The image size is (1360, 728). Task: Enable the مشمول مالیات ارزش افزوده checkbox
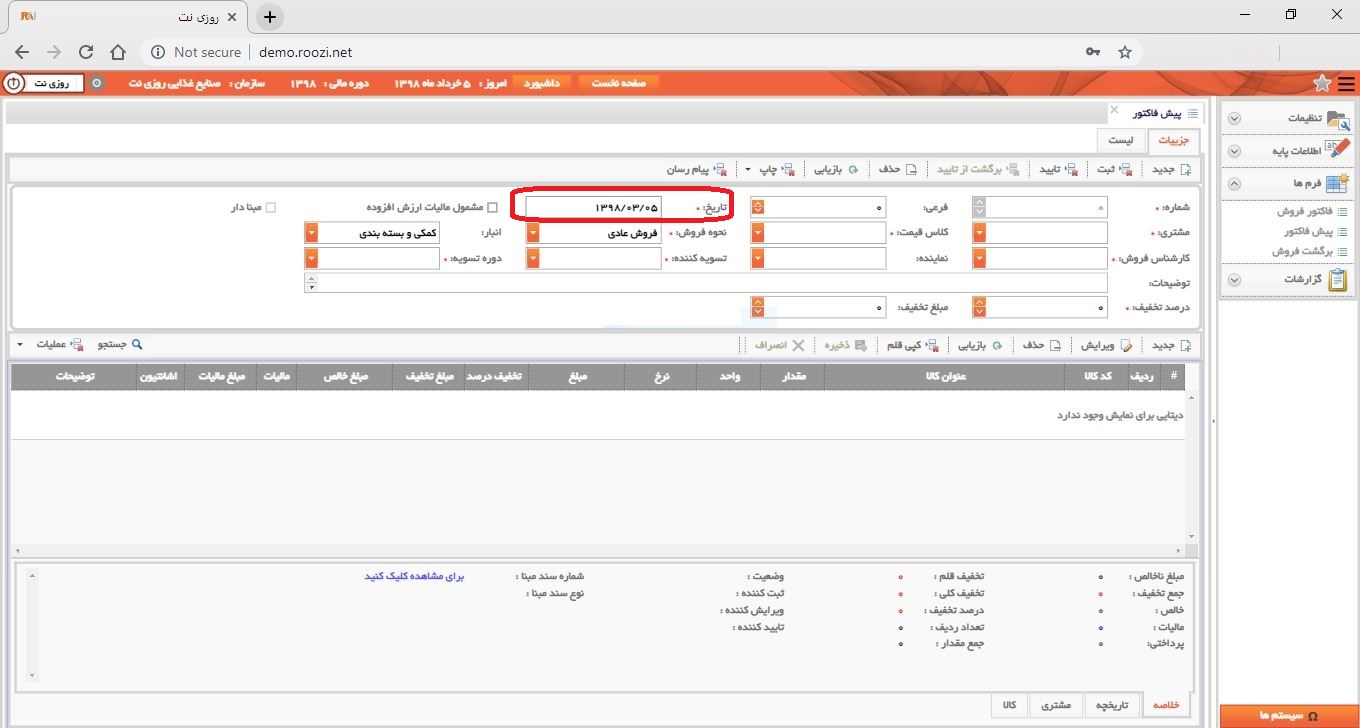[x=491, y=208]
